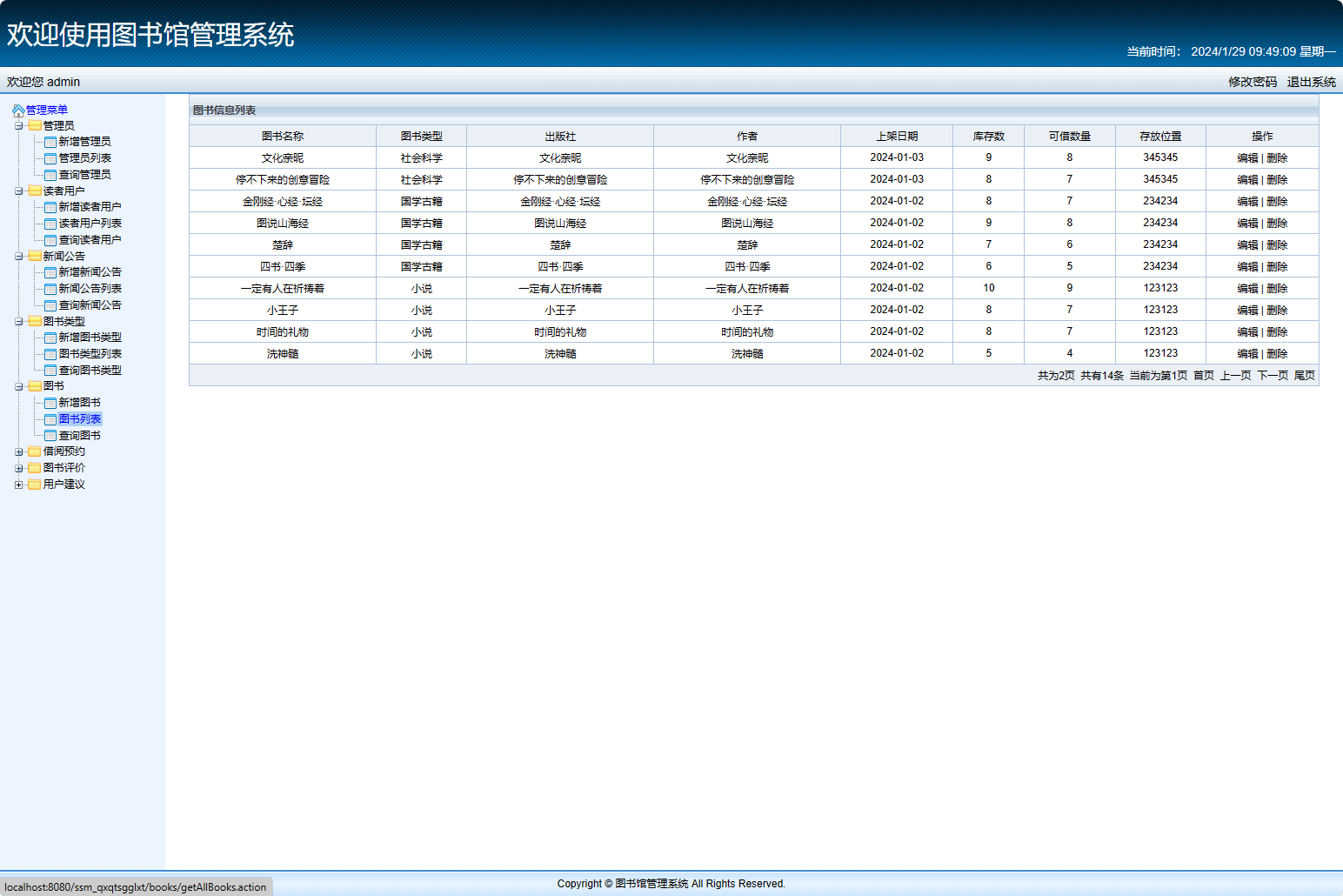Viewport: 1343px width, 896px height.
Task: Click the folder icon for 图书评价
Action: (35, 468)
